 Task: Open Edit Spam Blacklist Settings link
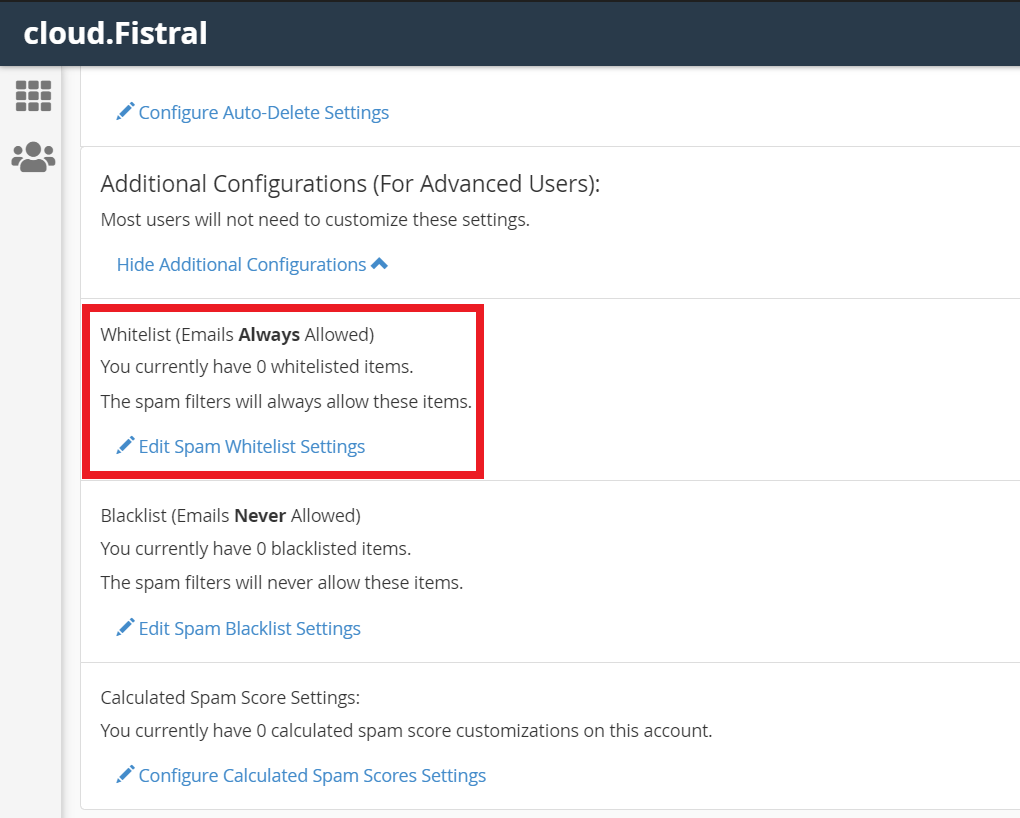point(250,629)
